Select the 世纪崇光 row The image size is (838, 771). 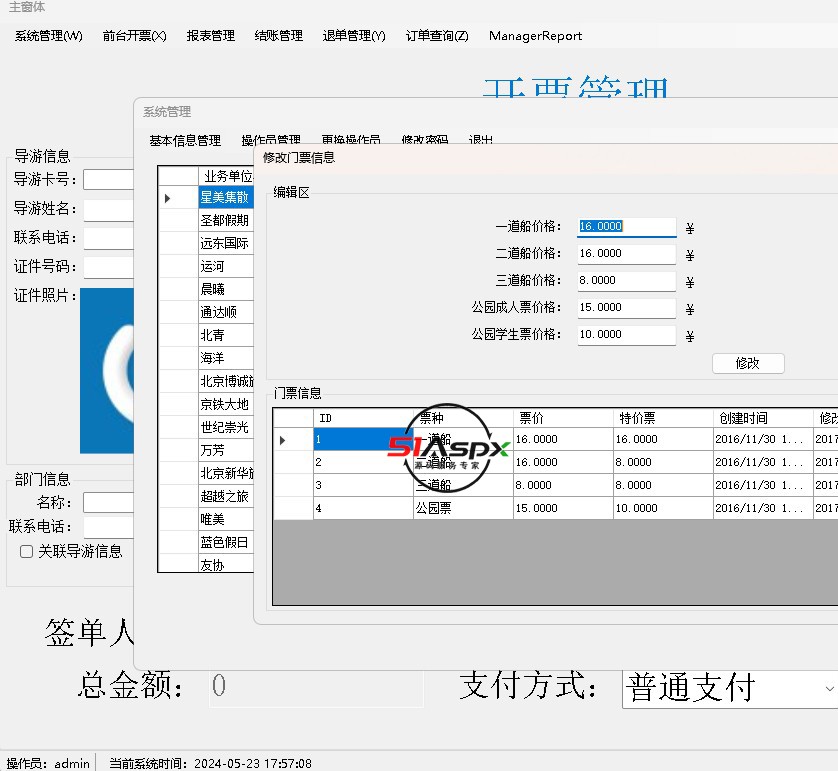(x=226, y=427)
